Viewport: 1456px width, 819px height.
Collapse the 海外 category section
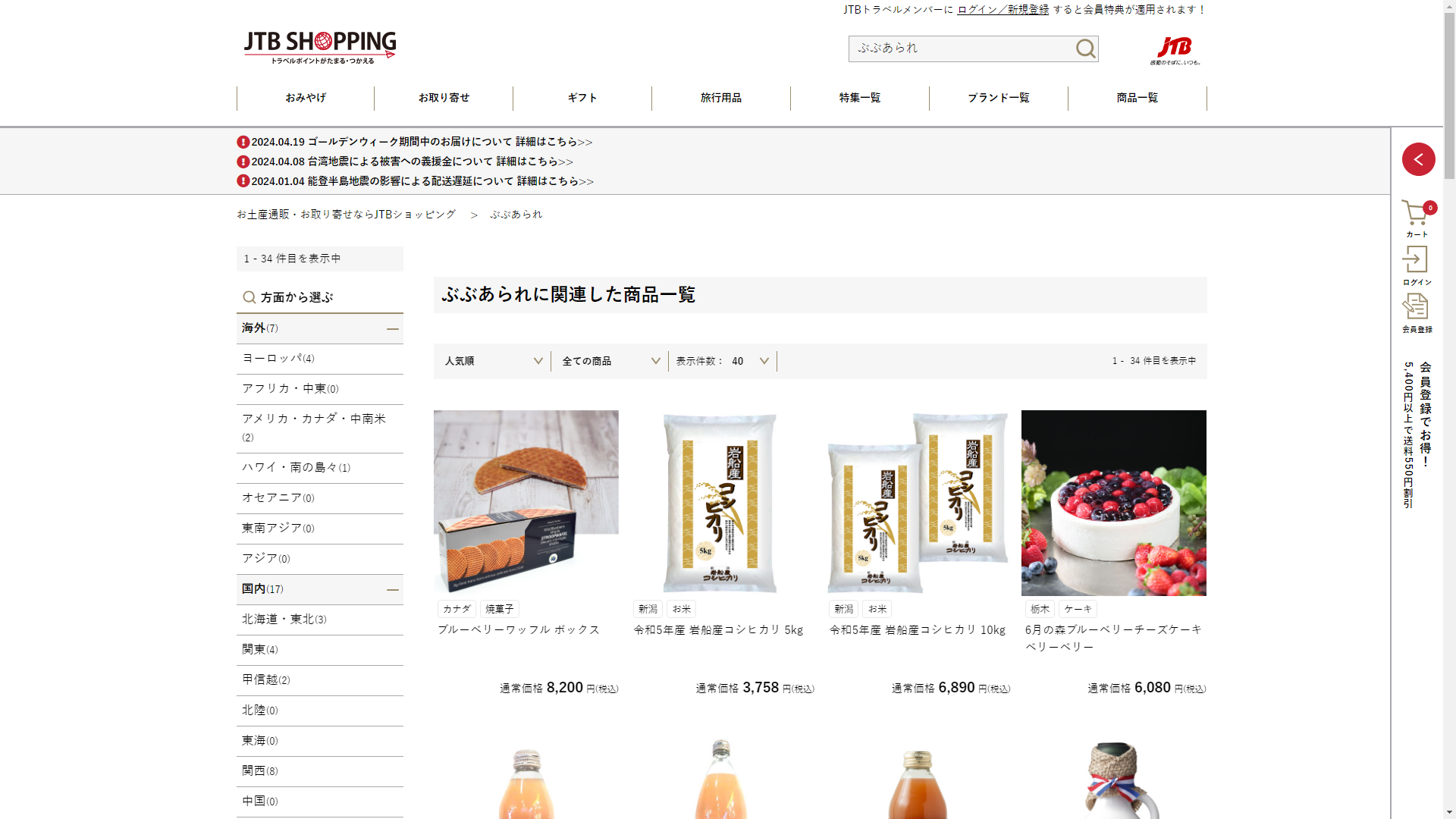392,328
